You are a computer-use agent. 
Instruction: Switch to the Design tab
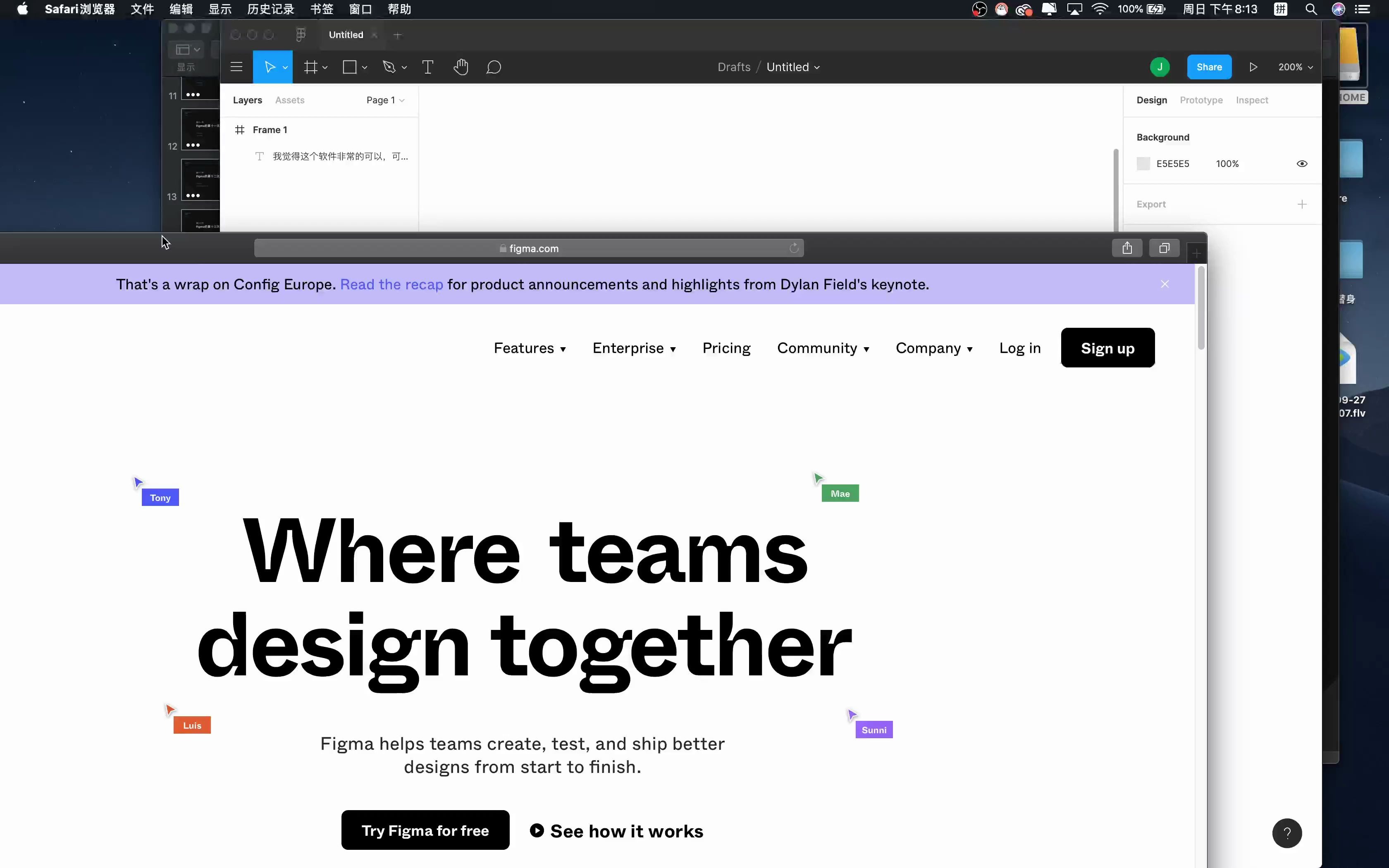coord(1151,100)
